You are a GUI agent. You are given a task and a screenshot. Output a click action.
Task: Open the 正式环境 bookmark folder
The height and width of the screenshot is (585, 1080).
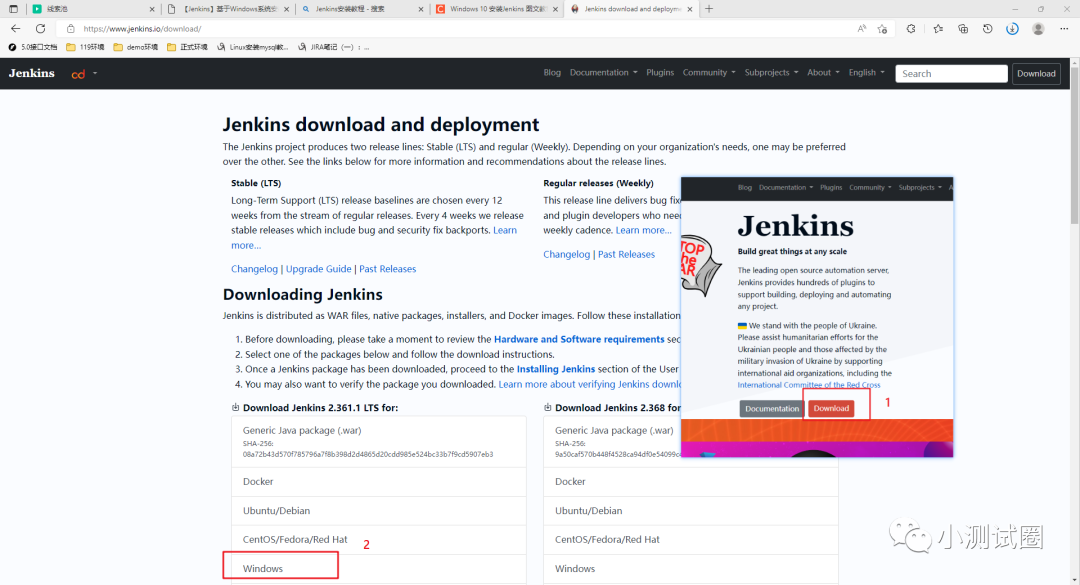click(187, 47)
